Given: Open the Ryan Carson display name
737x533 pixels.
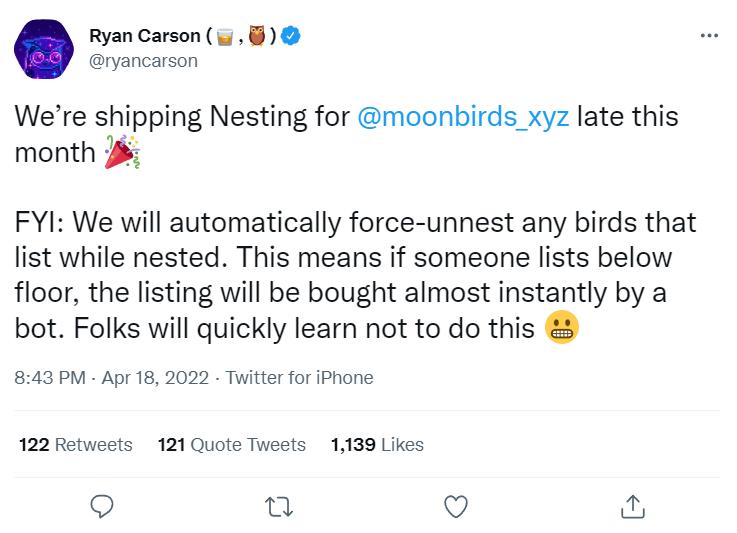Looking at the screenshot, I should [x=144, y=37].
